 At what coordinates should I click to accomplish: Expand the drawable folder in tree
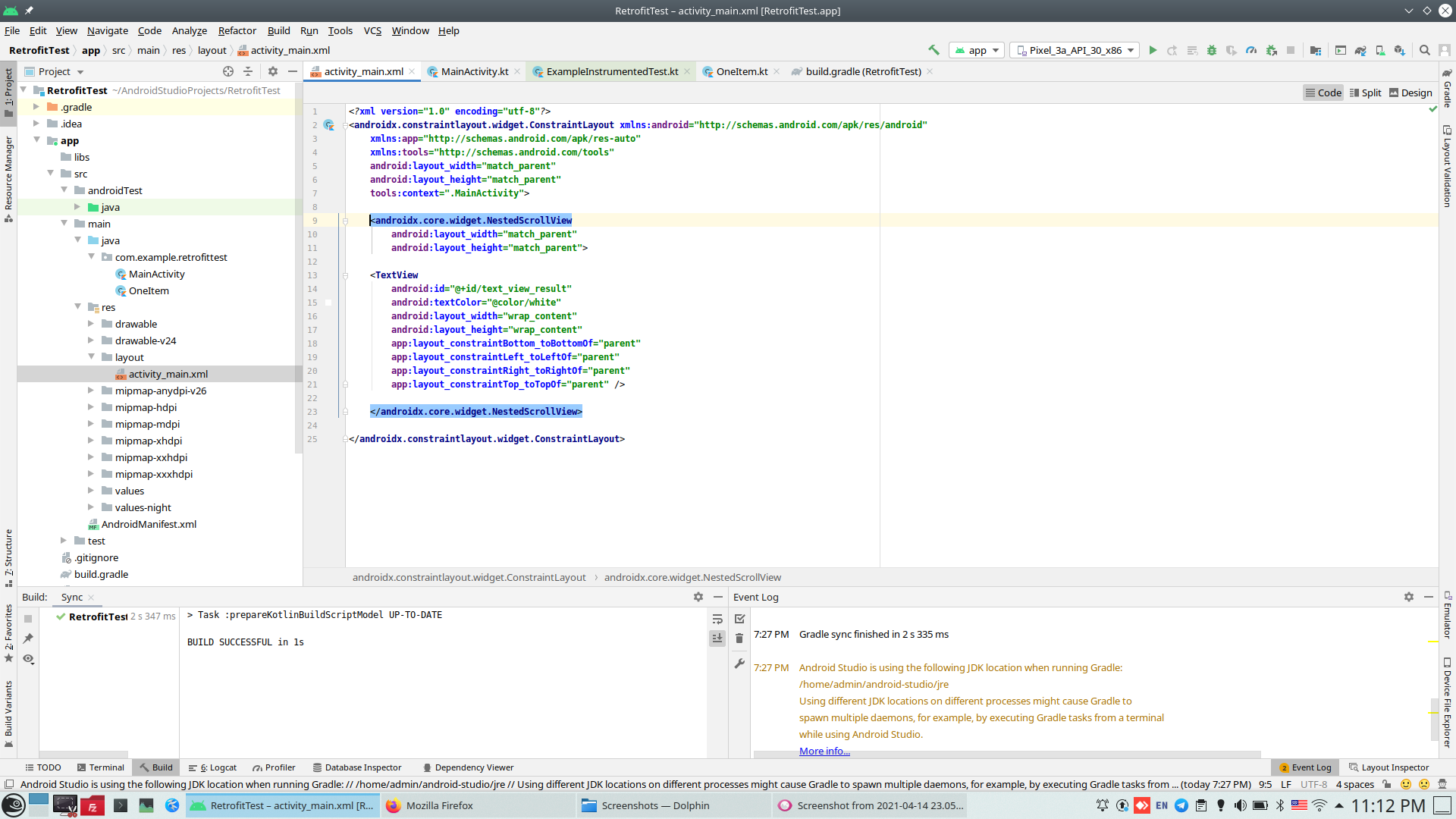click(91, 324)
